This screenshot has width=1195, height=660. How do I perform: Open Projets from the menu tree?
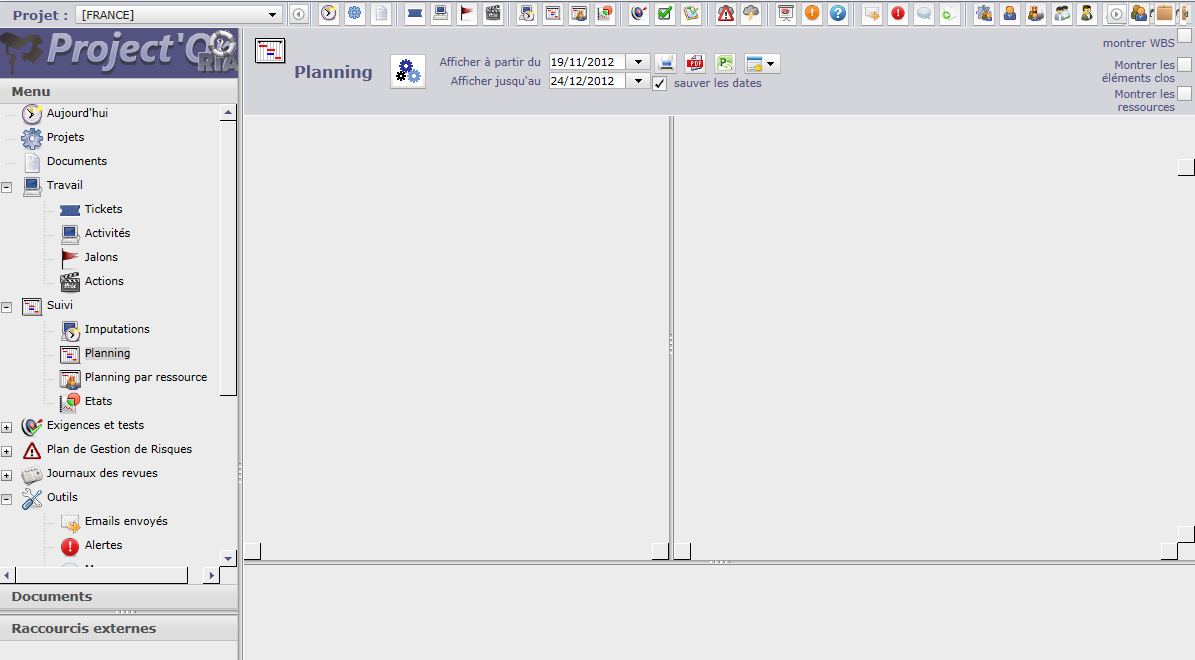click(66, 137)
